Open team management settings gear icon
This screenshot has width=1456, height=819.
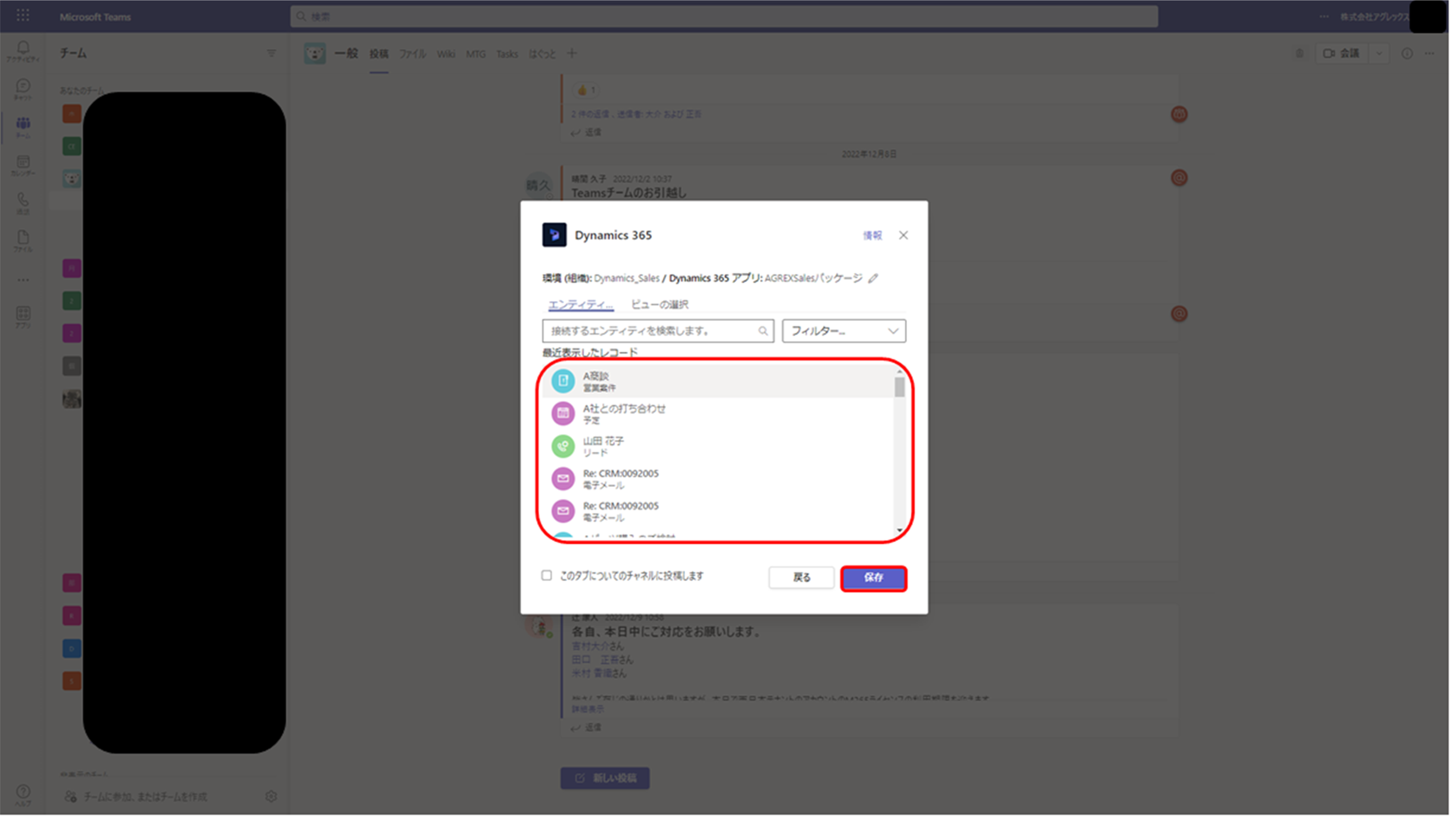click(271, 797)
